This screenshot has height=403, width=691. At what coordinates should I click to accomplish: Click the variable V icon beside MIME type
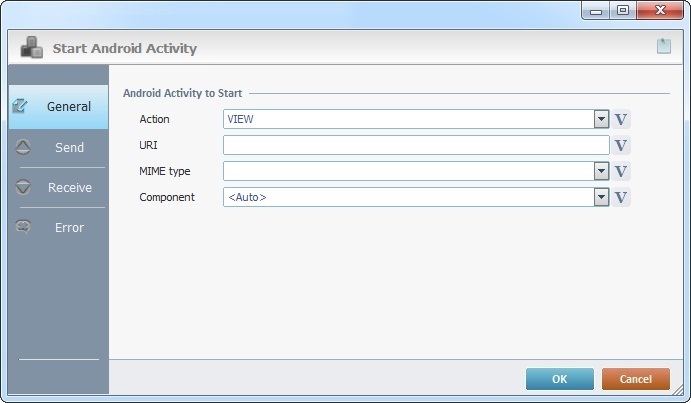click(621, 171)
